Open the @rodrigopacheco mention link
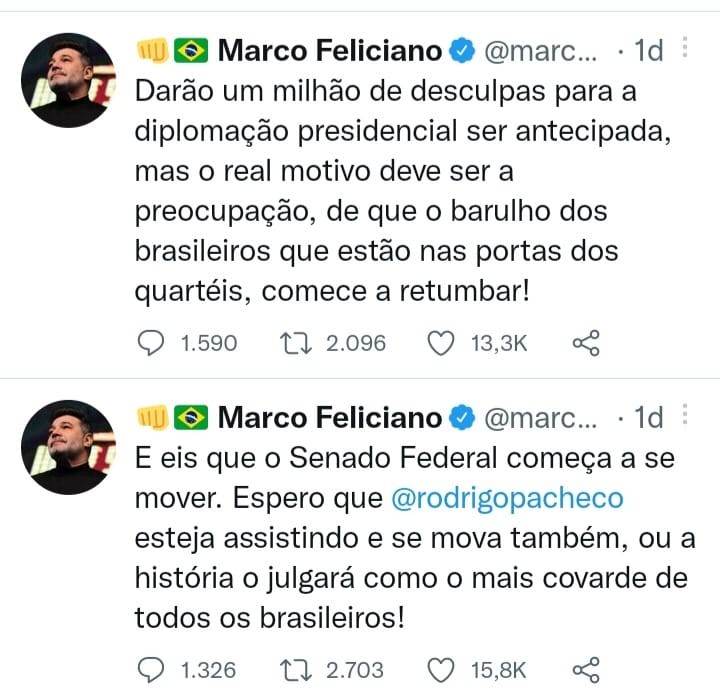This screenshot has height=700, width=720. pyautogui.click(x=507, y=498)
